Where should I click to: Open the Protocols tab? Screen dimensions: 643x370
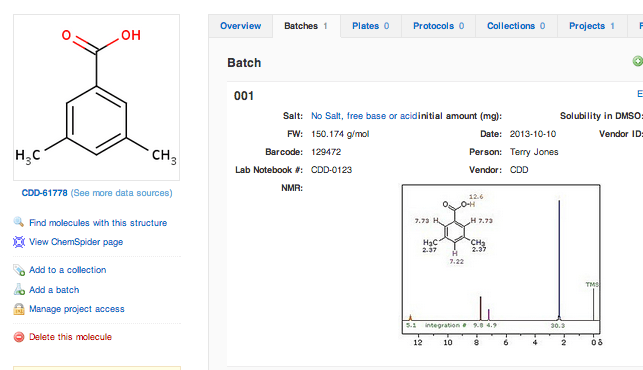(438, 26)
